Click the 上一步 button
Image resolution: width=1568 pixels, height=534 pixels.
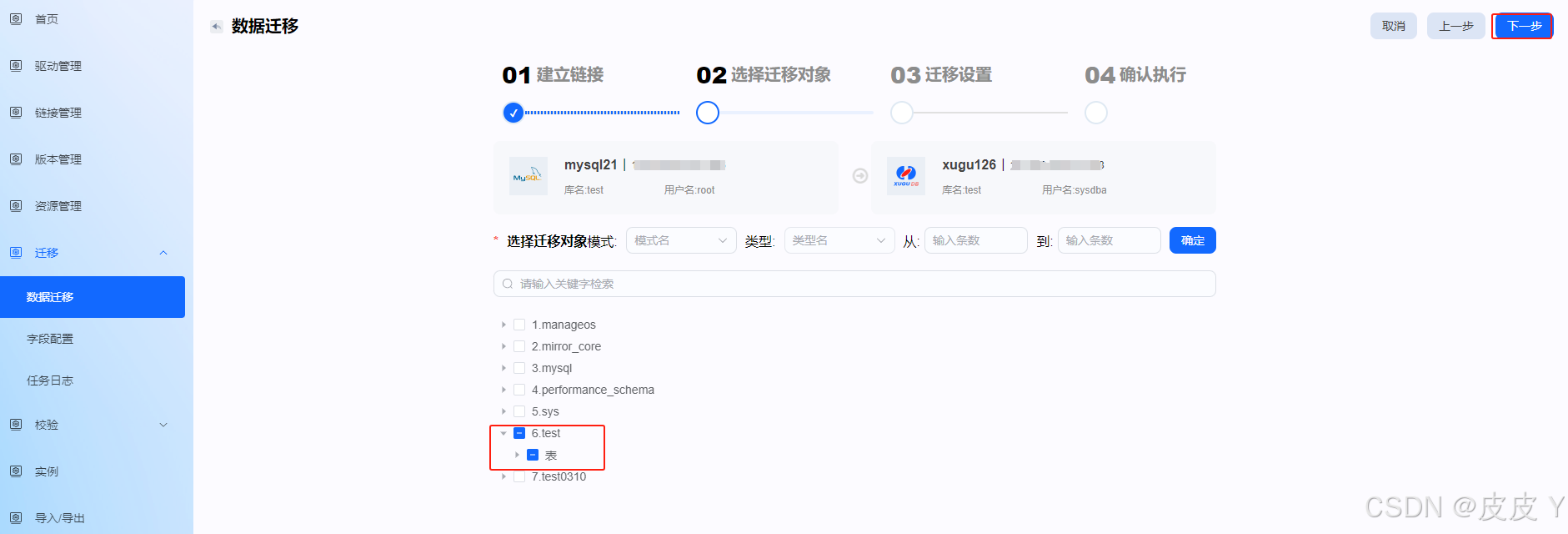pos(1456,26)
